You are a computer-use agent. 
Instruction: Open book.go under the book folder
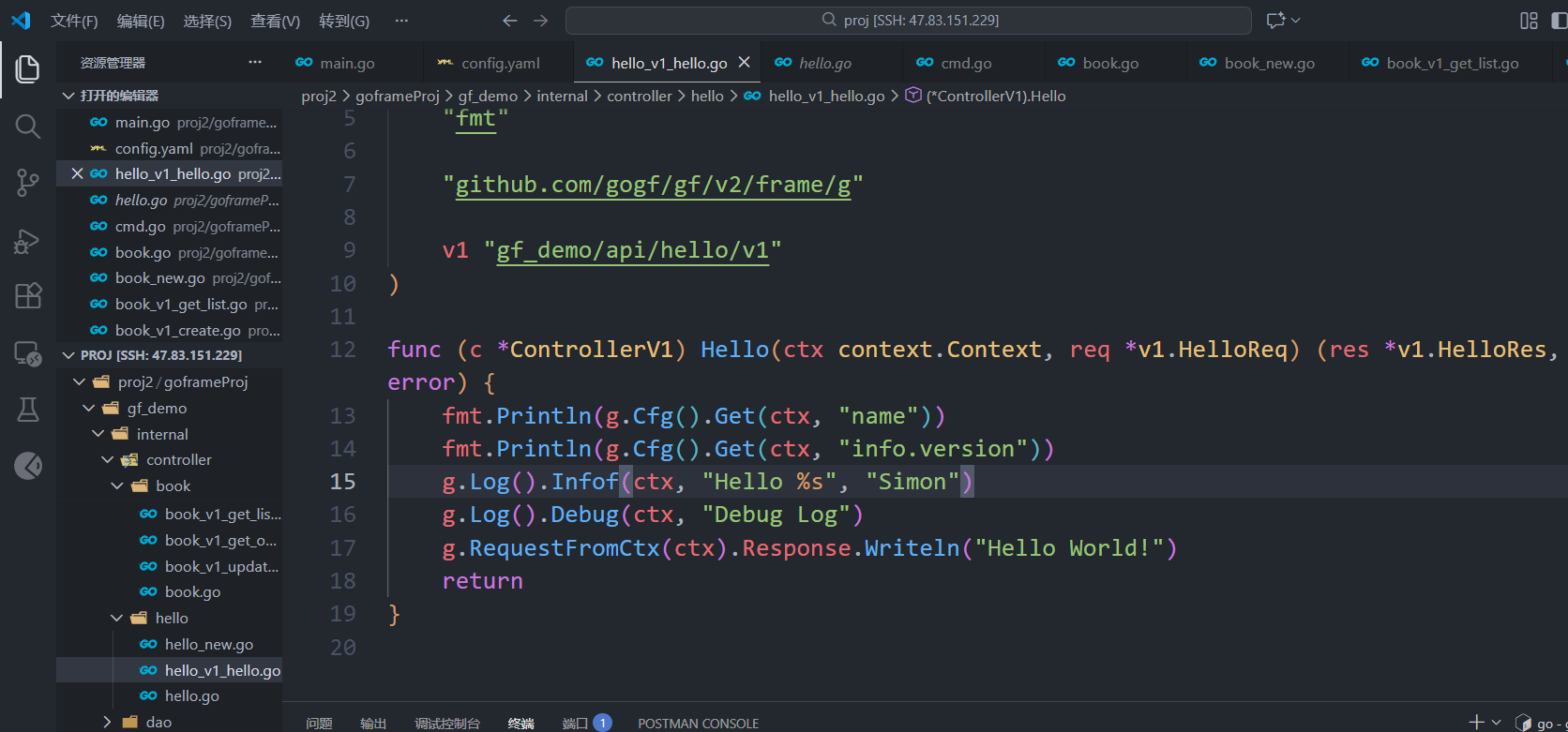coord(192,591)
